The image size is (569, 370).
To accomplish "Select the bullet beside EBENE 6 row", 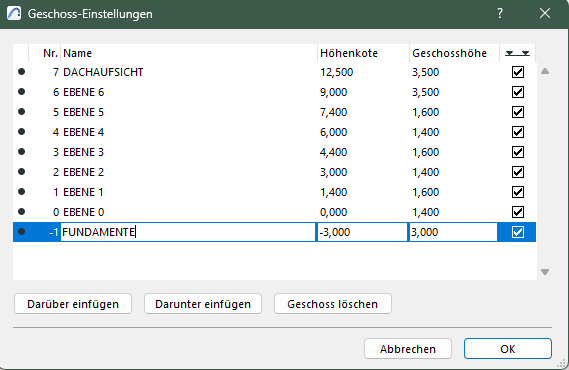I will point(21,92).
